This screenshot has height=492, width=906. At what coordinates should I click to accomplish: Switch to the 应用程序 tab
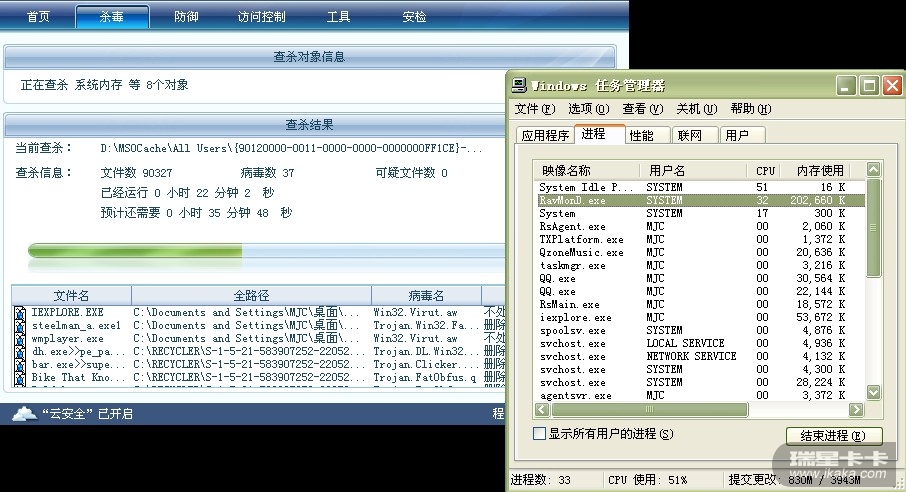545,135
